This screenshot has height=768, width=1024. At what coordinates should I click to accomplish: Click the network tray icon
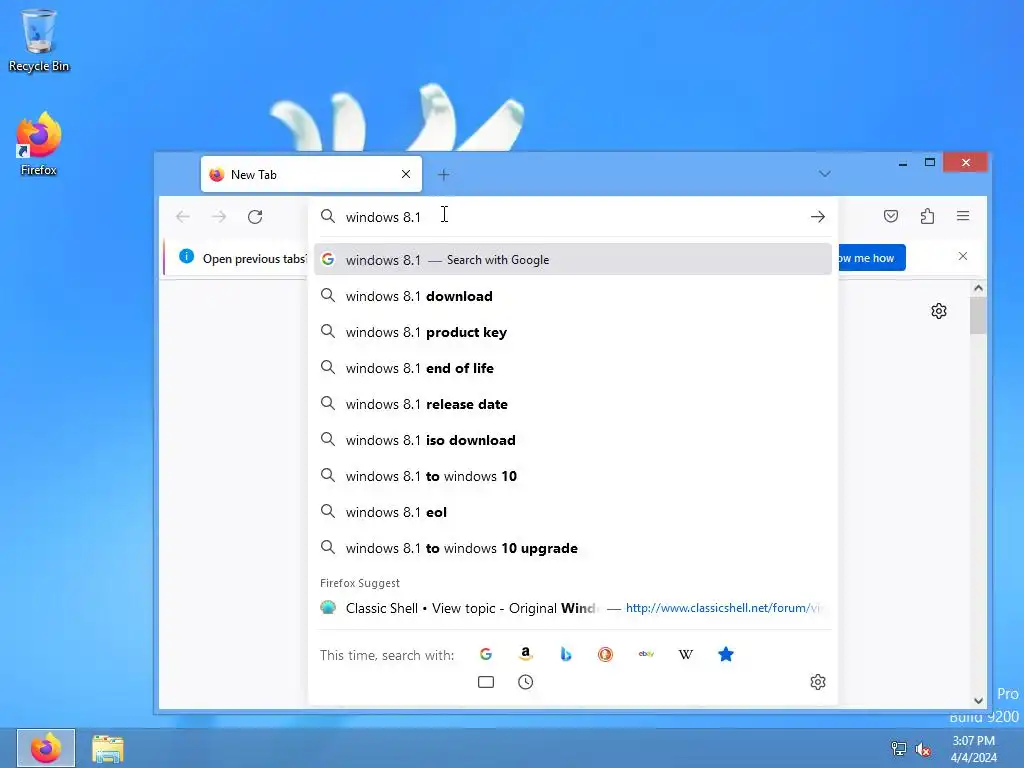coord(899,749)
